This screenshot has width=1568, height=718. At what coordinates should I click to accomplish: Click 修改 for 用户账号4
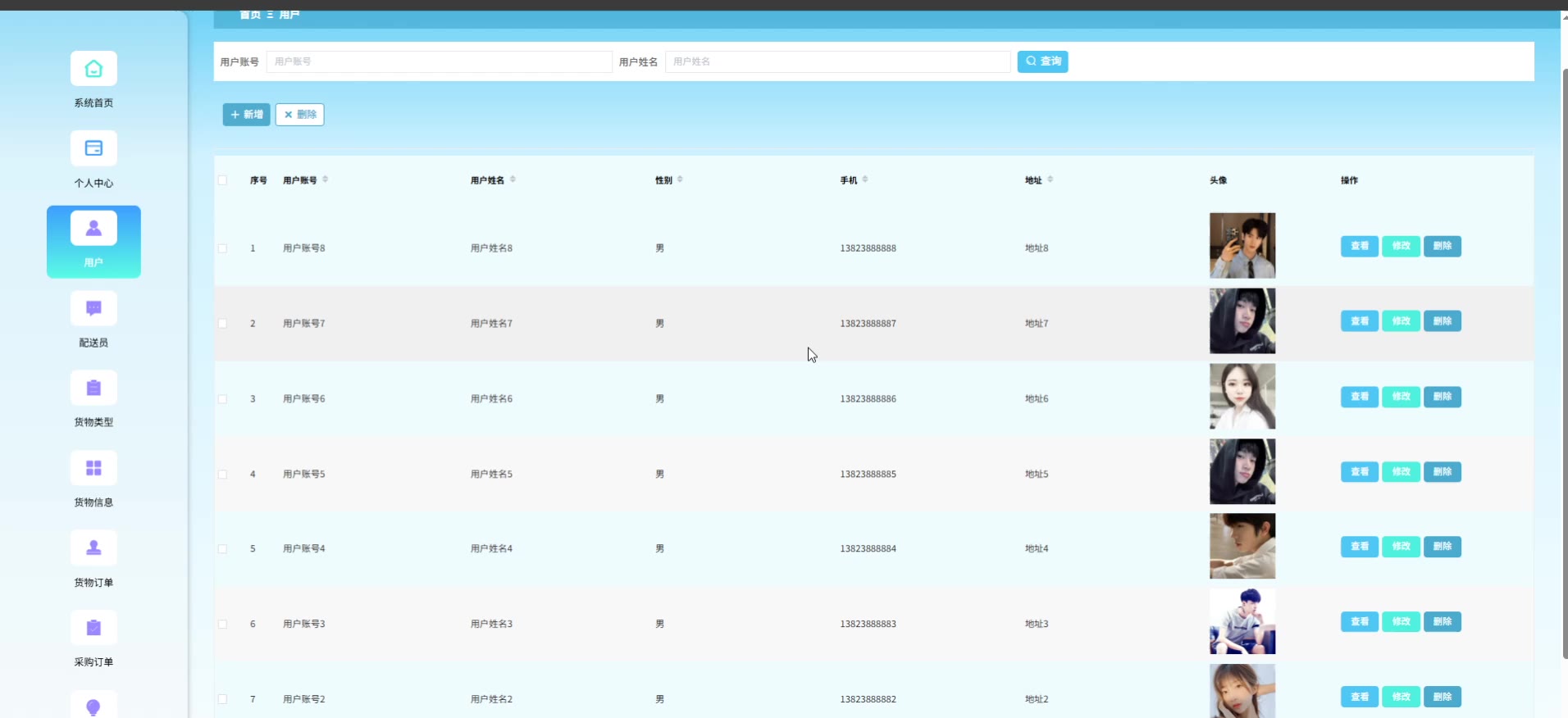pyautogui.click(x=1401, y=547)
